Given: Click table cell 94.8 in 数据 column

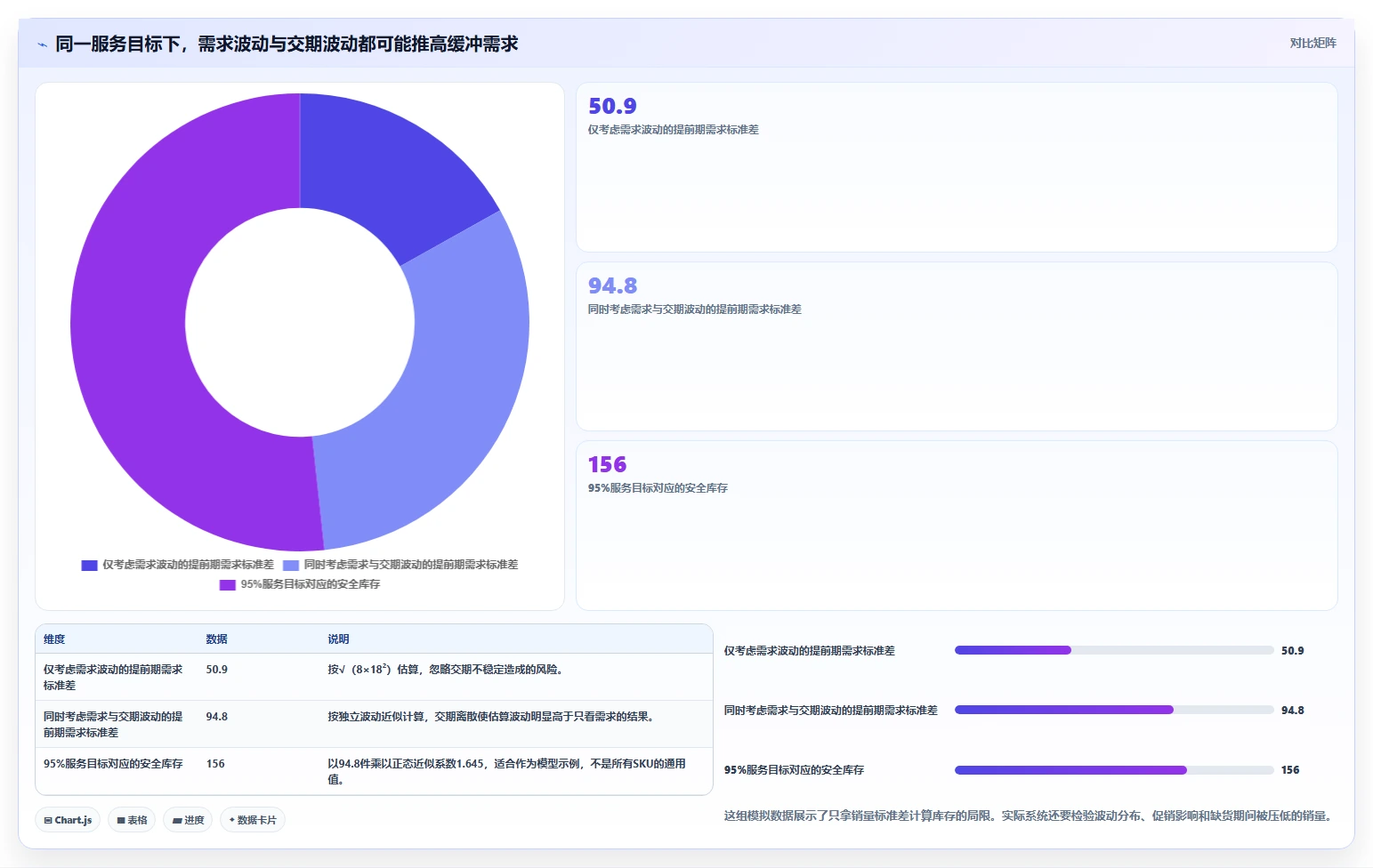Looking at the screenshot, I should [x=216, y=717].
